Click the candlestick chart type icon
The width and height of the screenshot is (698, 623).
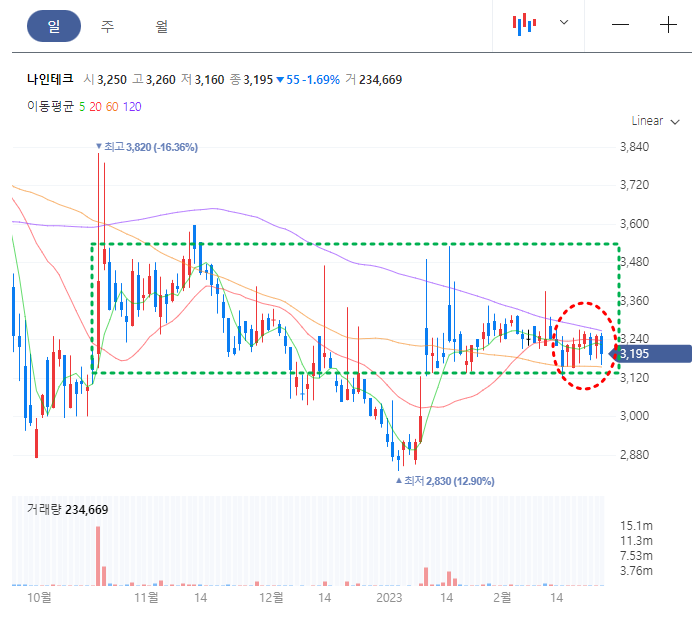pyautogui.click(x=524, y=24)
